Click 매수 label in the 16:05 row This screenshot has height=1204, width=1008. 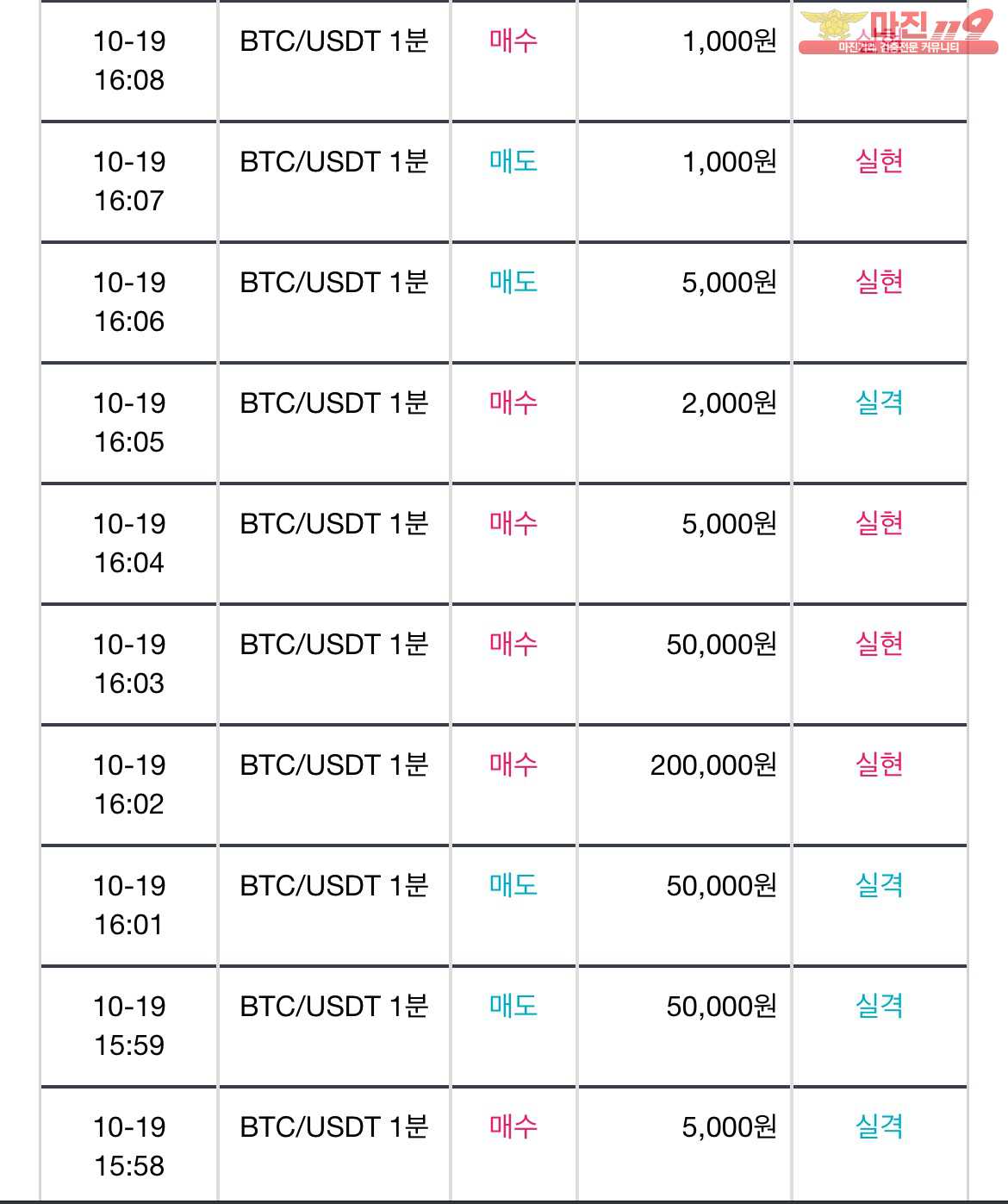point(513,402)
